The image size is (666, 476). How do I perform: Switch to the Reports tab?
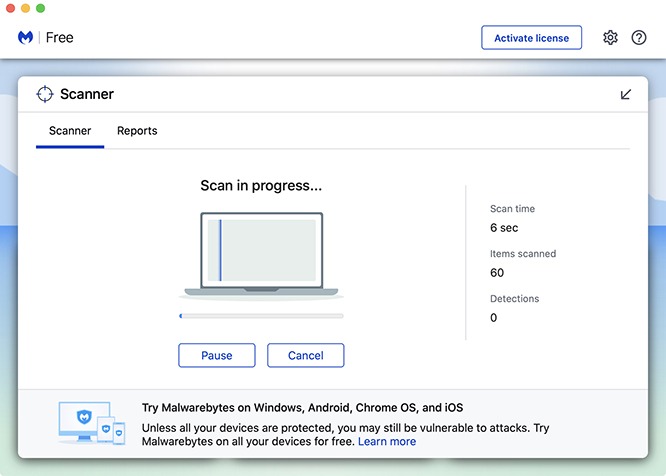click(137, 131)
